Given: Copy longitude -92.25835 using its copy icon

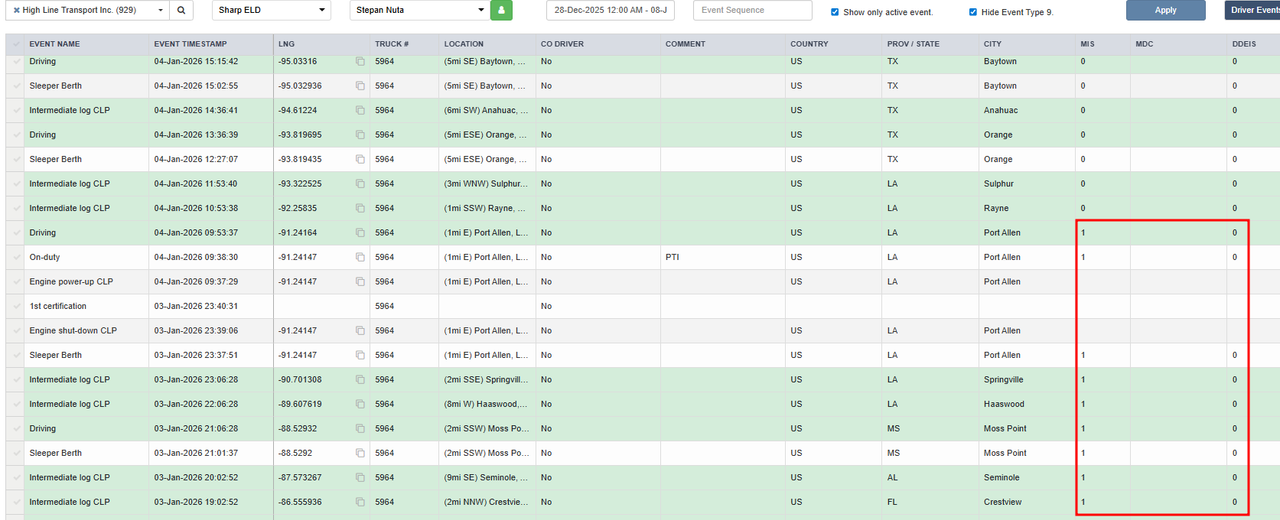Looking at the screenshot, I should (x=360, y=209).
